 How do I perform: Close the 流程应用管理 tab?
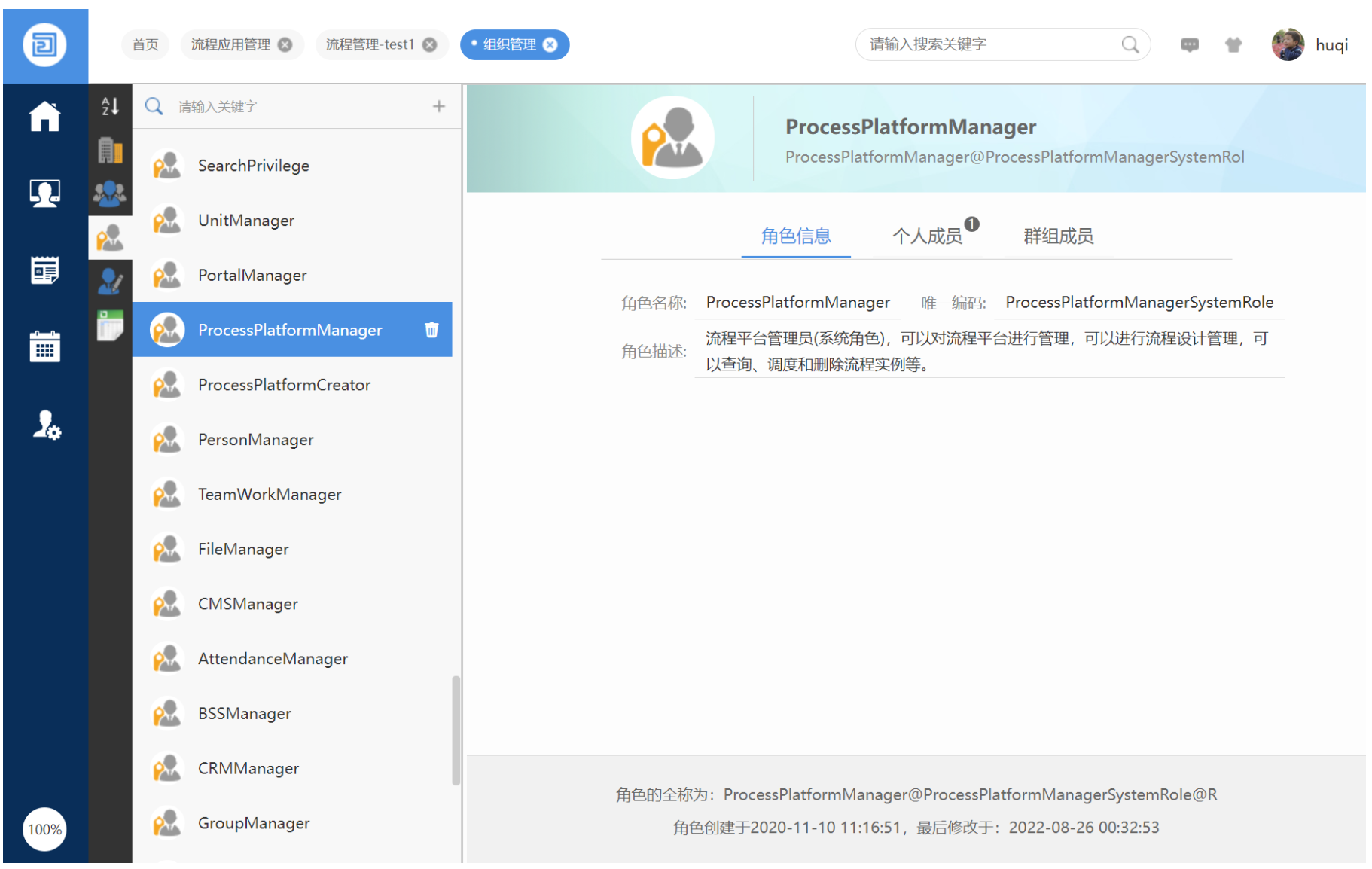[285, 44]
